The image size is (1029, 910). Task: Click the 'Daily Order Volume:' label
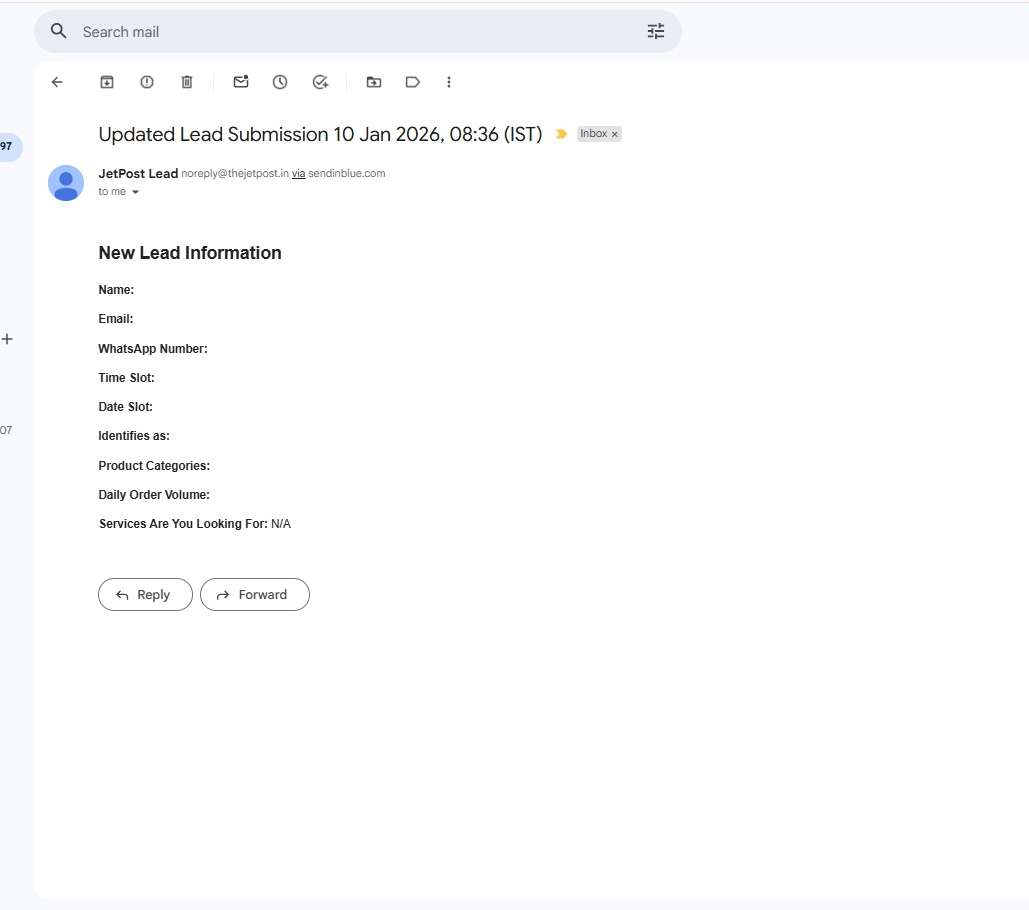click(x=154, y=495)
